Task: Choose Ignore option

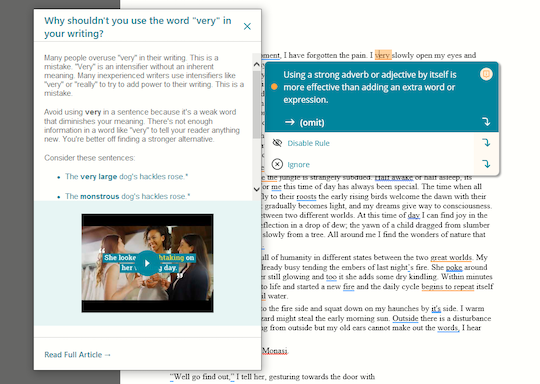Action: (x=299, y=165)
